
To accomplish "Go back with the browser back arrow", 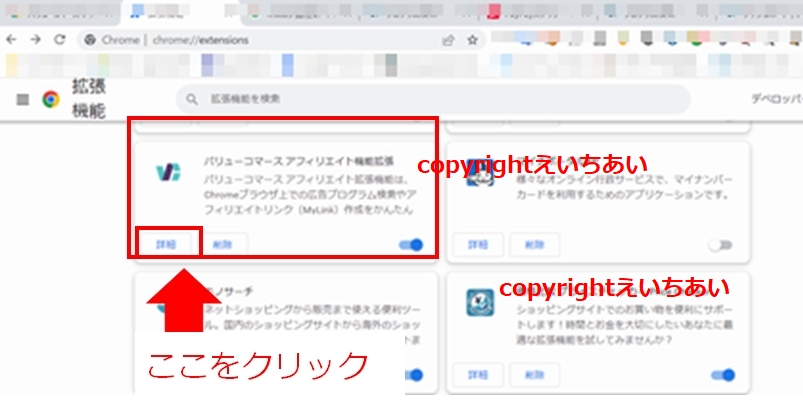I will click(x=11, y=40).
